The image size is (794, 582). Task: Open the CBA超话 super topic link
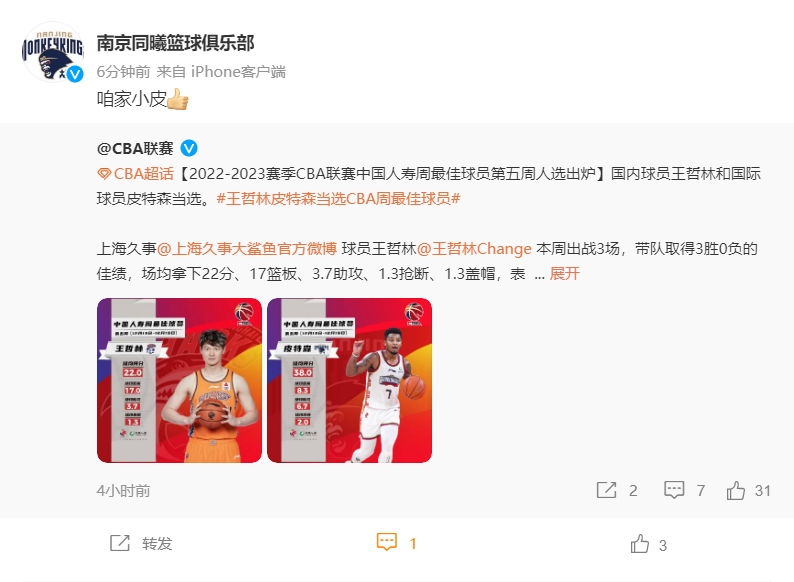click(144, 174)
